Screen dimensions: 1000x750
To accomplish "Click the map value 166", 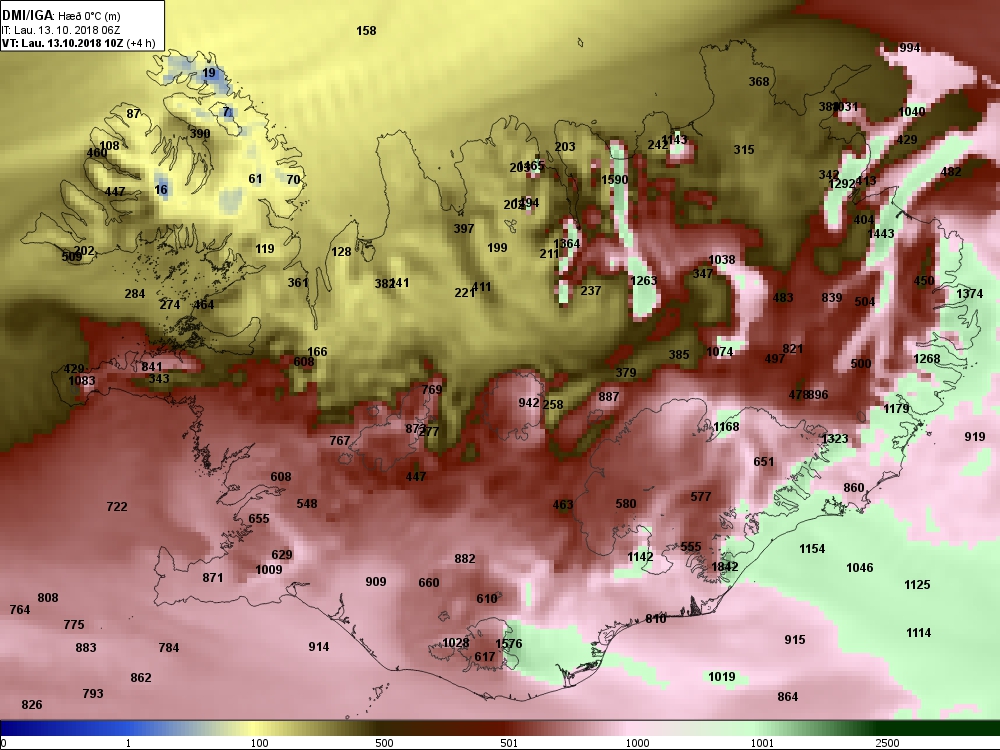I will tap(317, 352).
